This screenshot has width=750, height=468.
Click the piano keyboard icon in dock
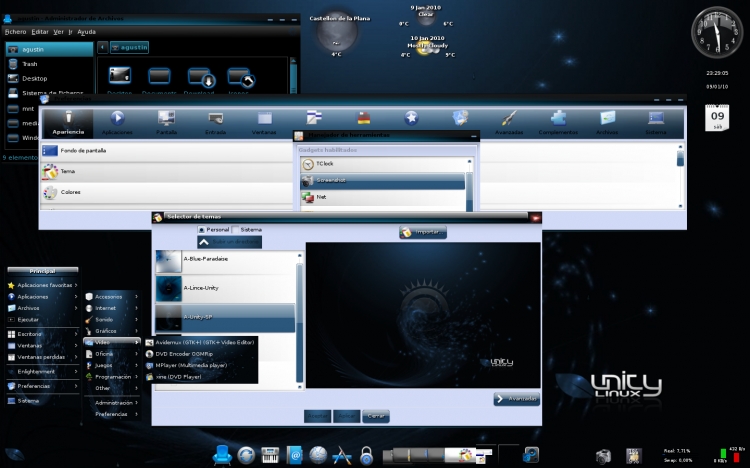pos(270,456)
